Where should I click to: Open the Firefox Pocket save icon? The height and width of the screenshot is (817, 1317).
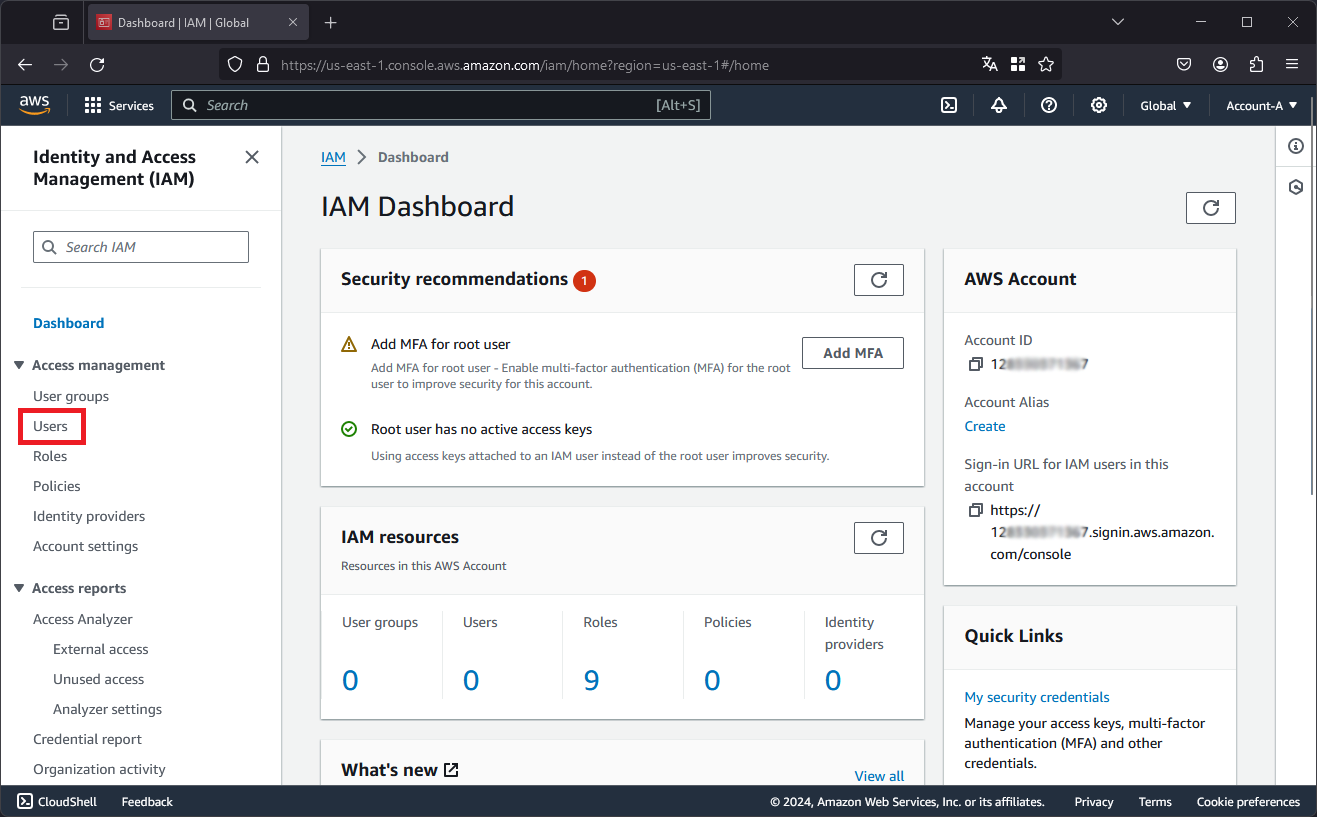(1184, 64)
